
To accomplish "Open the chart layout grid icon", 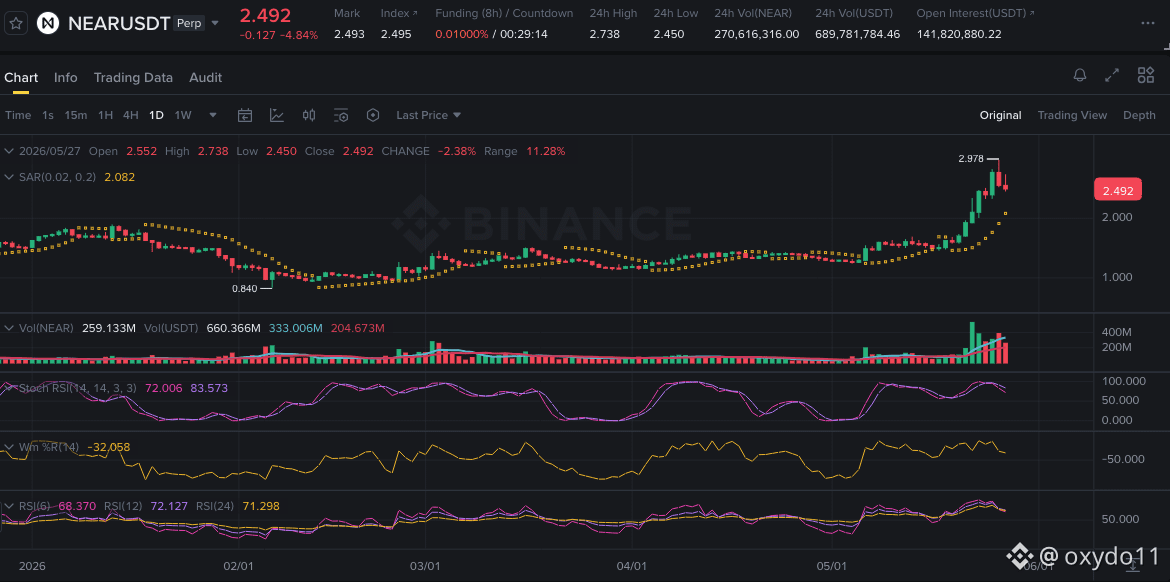I will [1145, 75].
